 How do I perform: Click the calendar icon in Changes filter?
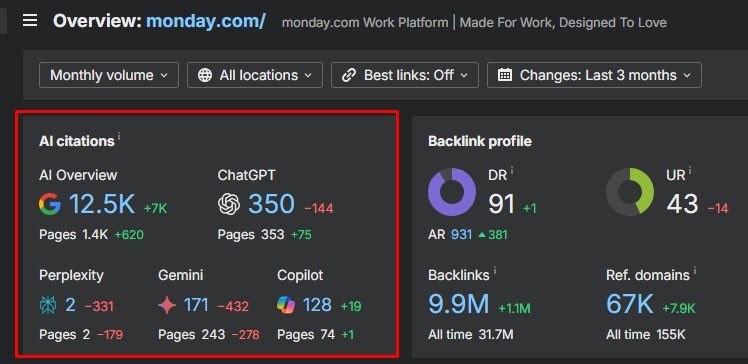coord(505,75)
